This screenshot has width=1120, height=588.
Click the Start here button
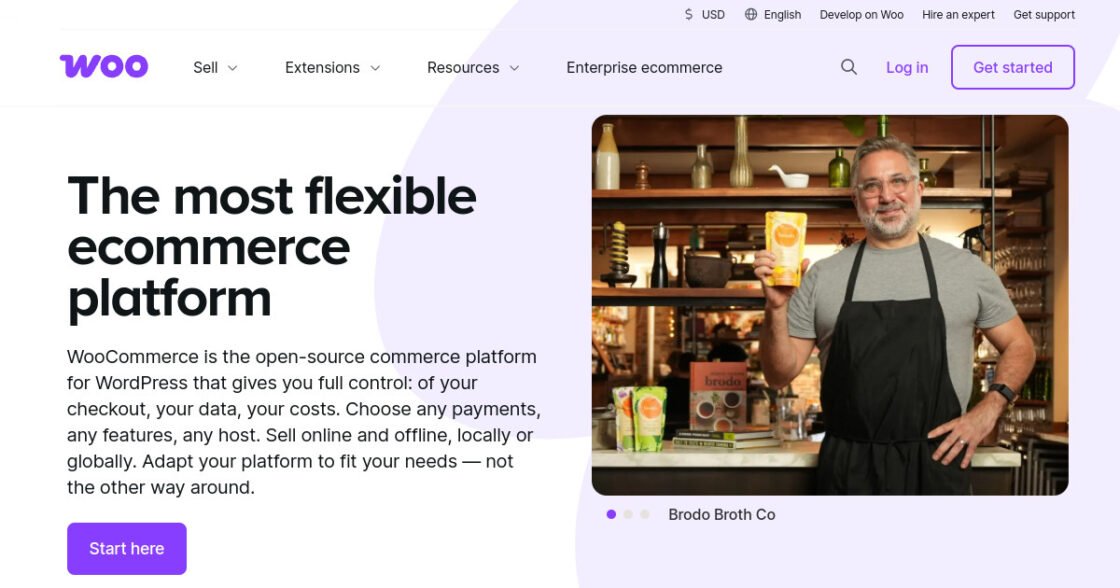click(126, 549)
